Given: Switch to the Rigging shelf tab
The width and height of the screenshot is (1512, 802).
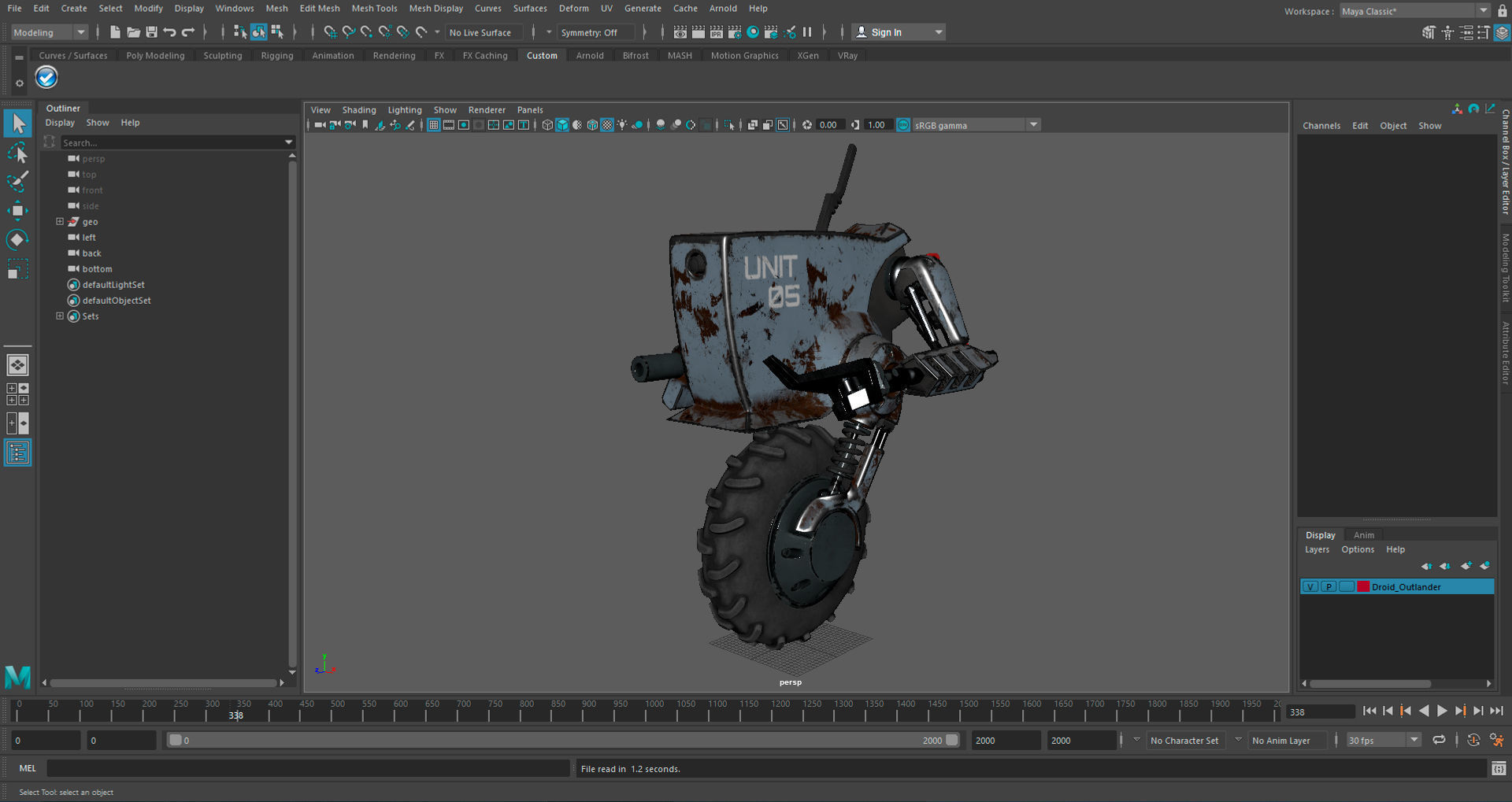Looking at the screenshot, I should [x=277, y=56].
